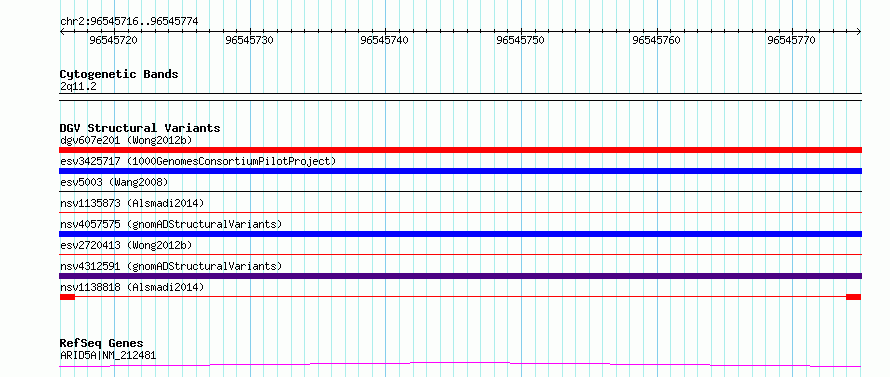Image resolution: width=890 pixels, height=377 pixels.
Task: Open variant nsv1135873 (Alsmadi2014) label
Action: click(132, 203)
